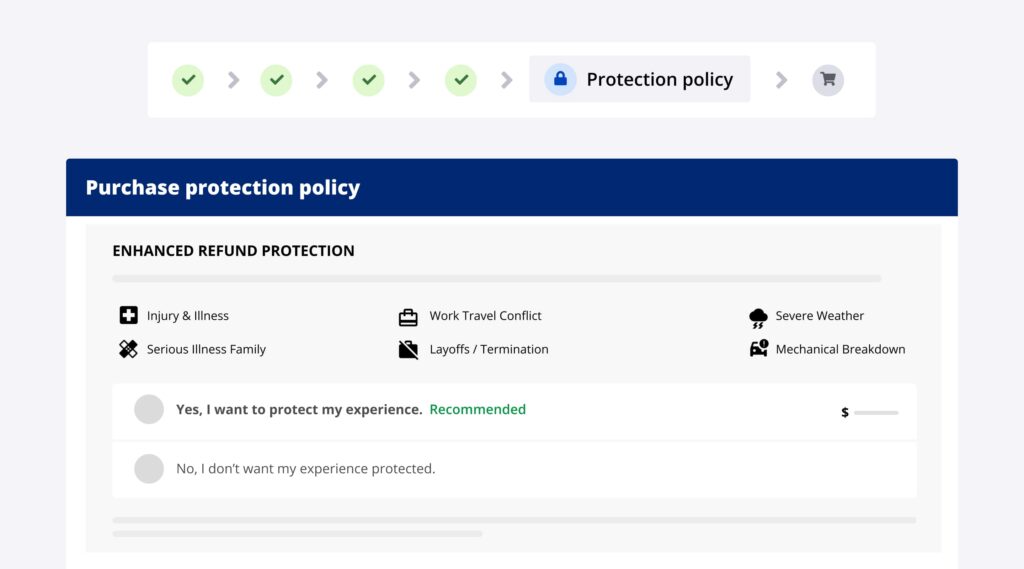Image resolution: width=1024 pixels, height=569 pixels.
Task: Click the Work Travel Conflict briefcase icon
Action: point(408,317)
